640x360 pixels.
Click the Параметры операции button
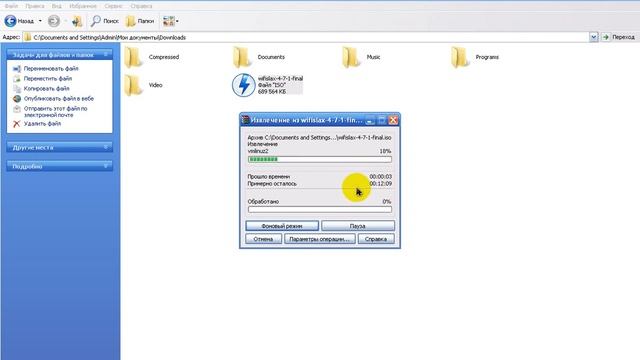[x=320, y=239]
